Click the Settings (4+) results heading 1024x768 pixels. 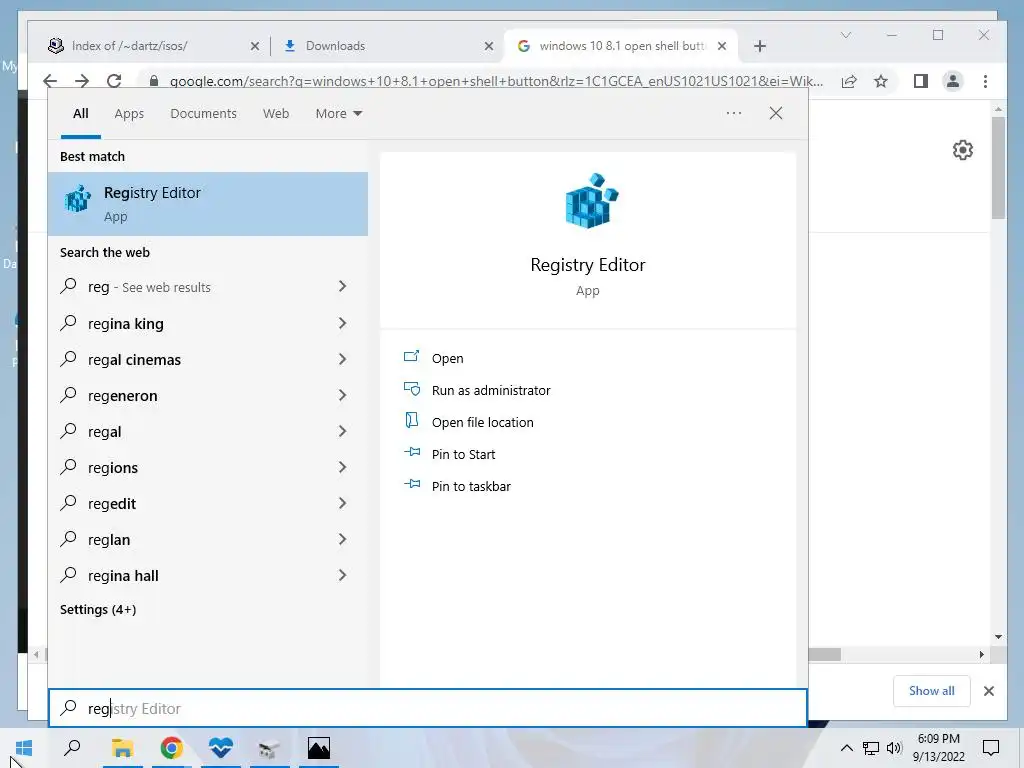(98, 609)
